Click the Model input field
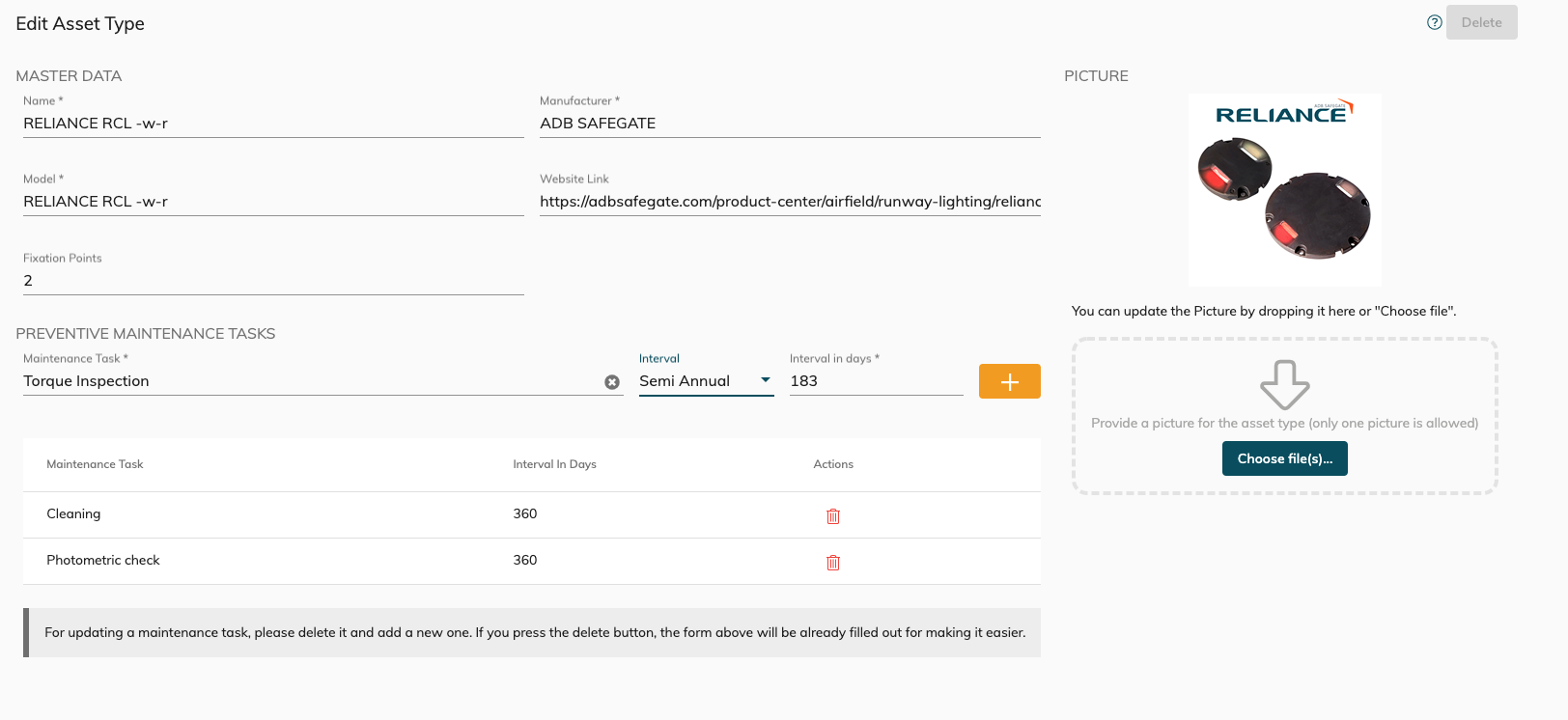 tap(273, 202)
